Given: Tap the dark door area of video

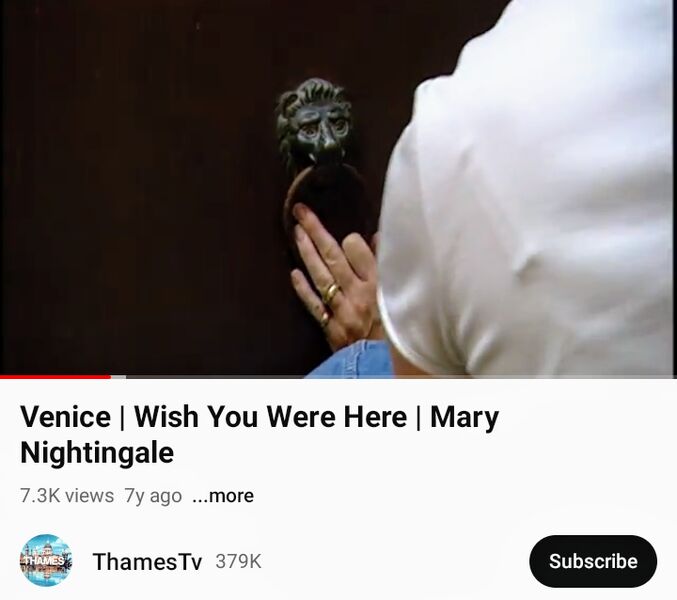Looking at the screenshot, I should click(x=138, y=186).
